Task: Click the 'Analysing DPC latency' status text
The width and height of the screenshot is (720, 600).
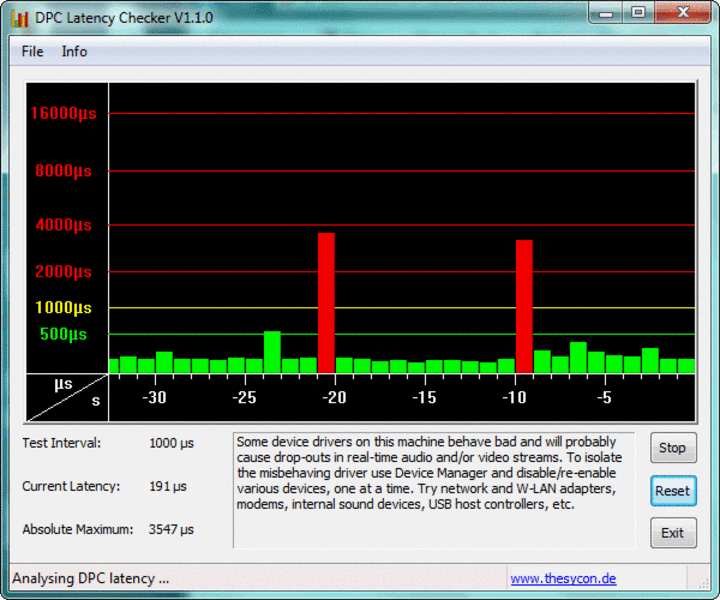Action: (x=91, y=578)
